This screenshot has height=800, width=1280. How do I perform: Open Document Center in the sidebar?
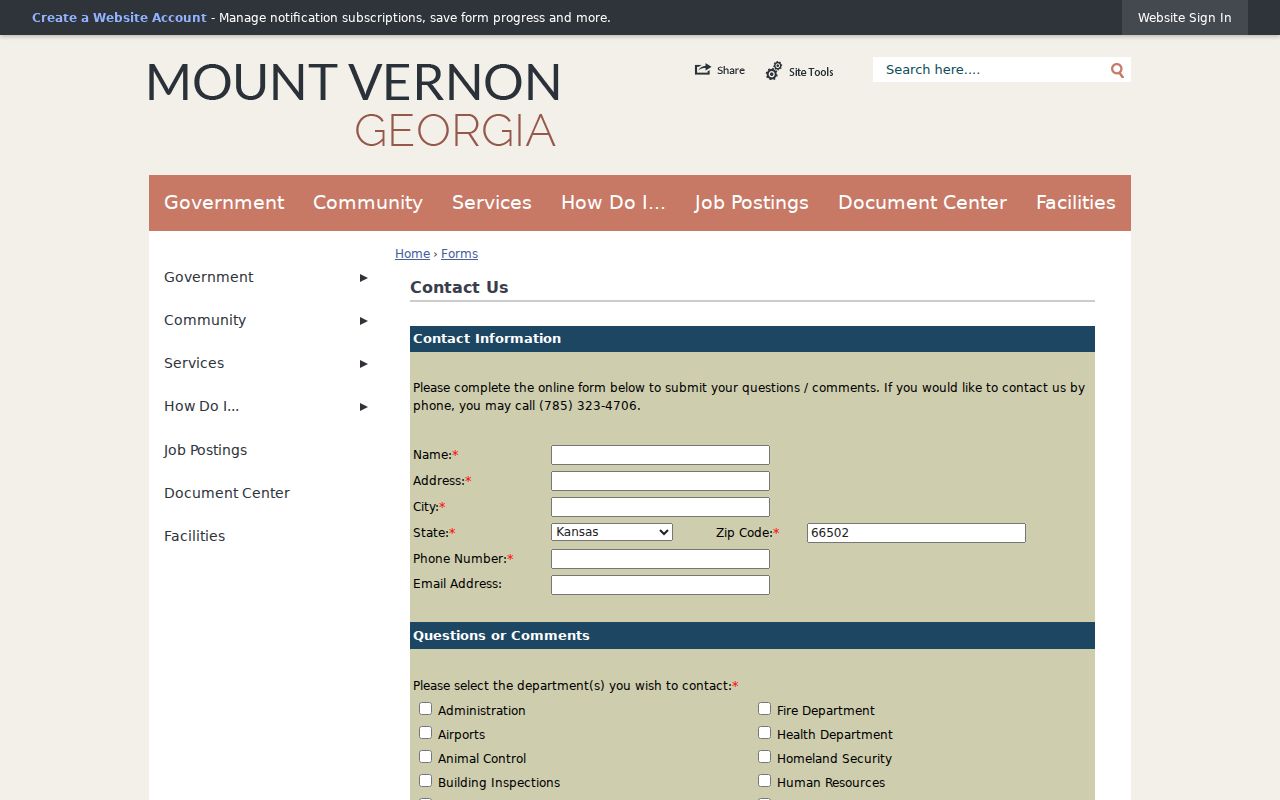[227, 493]
